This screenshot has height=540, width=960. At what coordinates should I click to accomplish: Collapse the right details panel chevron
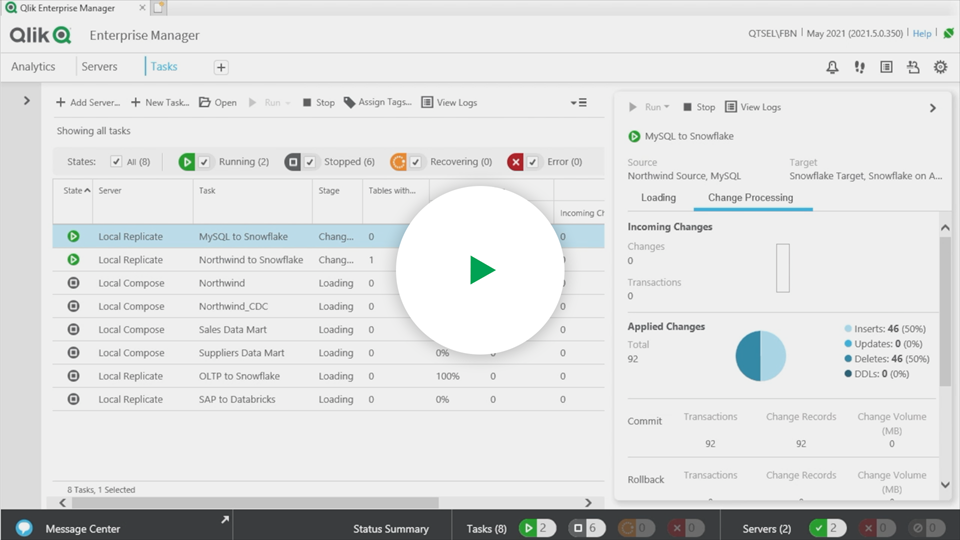pyautogui.click(x=932, y=108)
